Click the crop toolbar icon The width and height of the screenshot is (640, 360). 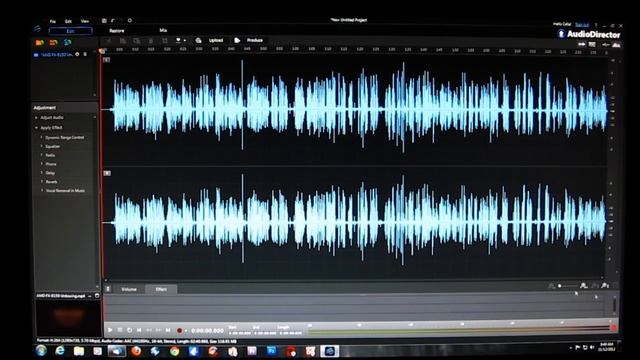pyautogui.click(x=164, y=40)
